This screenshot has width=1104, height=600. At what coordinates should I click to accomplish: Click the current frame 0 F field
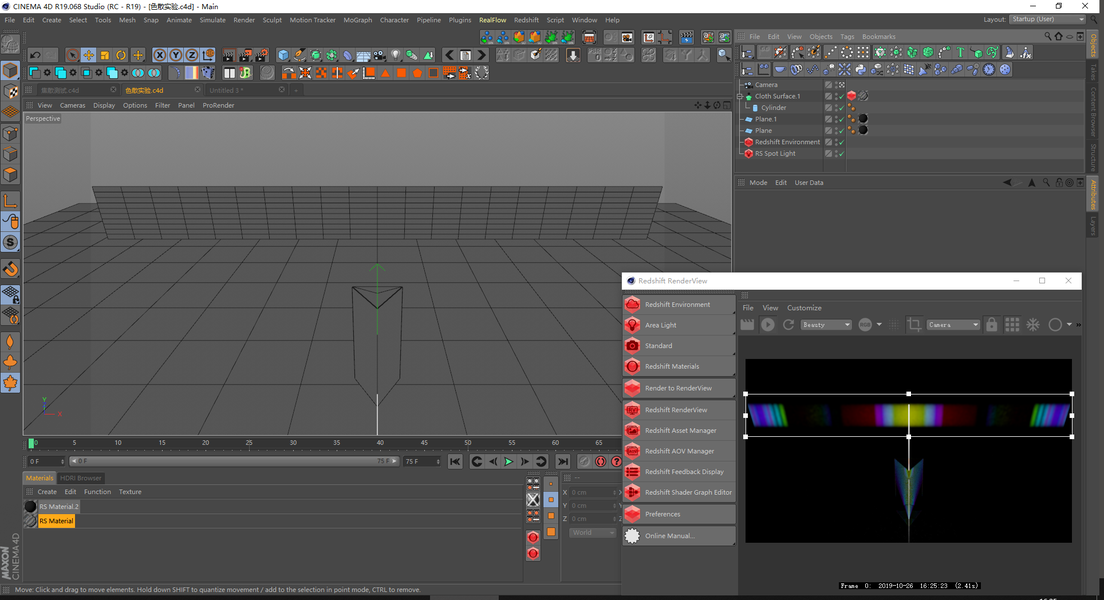point(46,461)
